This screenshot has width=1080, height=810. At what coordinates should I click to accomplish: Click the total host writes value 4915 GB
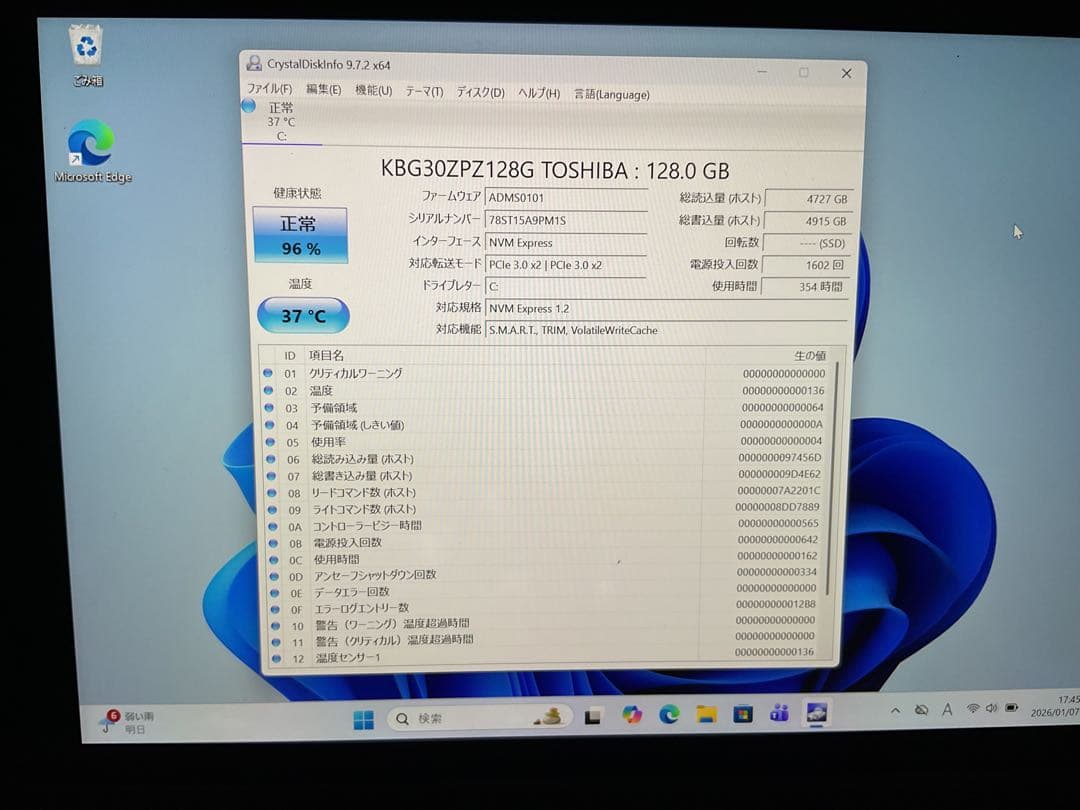(808, 221)
